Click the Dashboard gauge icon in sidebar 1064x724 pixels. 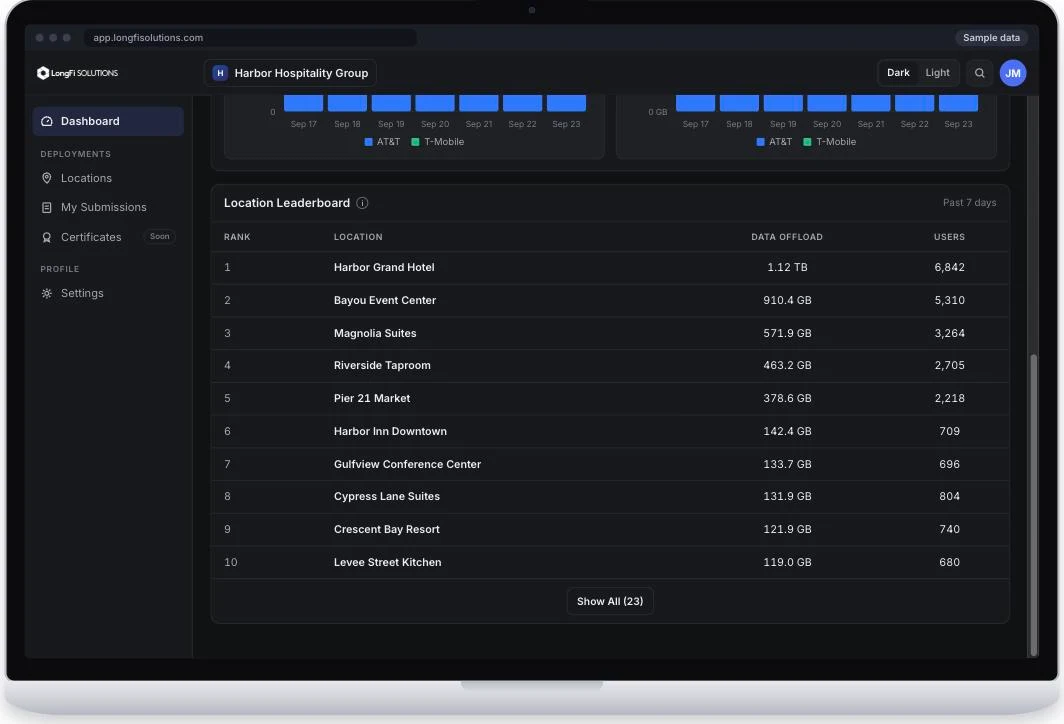pyautogui.click(x=47, y=121)
